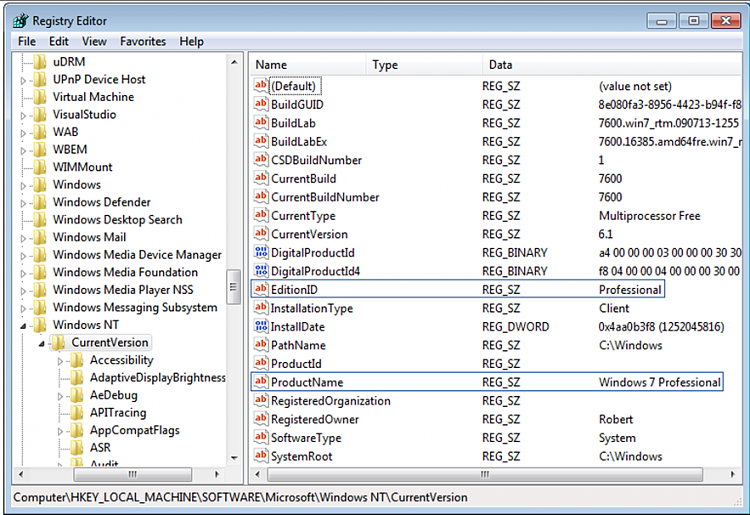Select the Windows Desktop Search key
Screen dimensions: 750x515
pos(117,219)
